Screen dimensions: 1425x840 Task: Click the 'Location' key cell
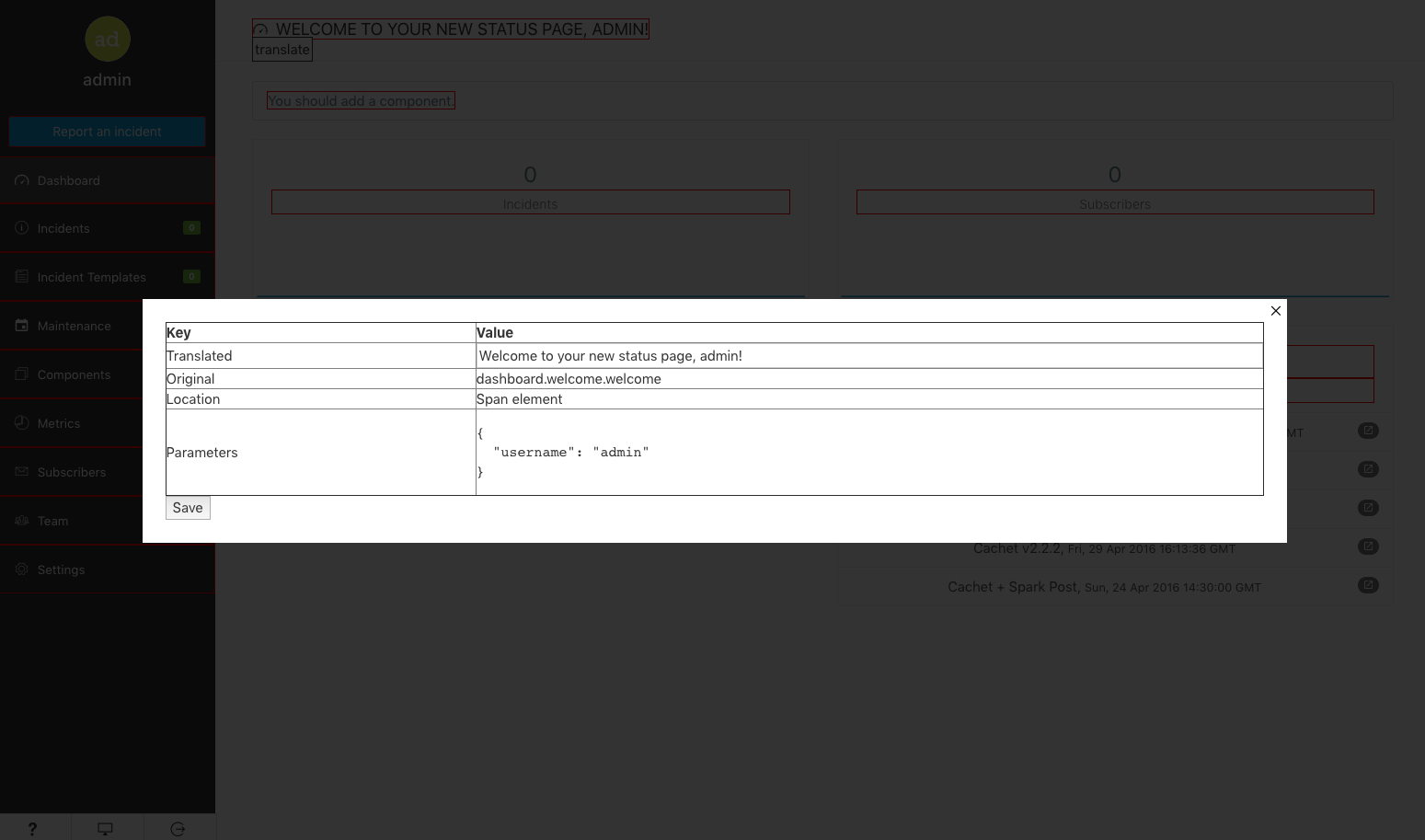(321, 399)
